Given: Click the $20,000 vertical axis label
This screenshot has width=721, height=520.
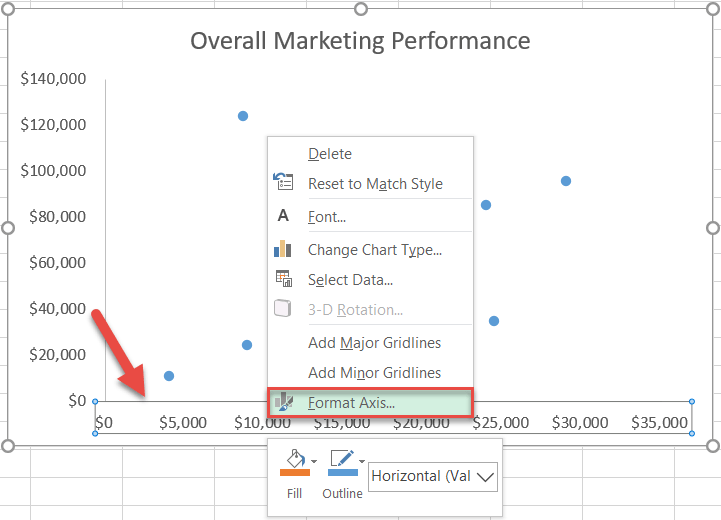Looking at the screenshot, I should pyautogui.click(x=57, y=354).
